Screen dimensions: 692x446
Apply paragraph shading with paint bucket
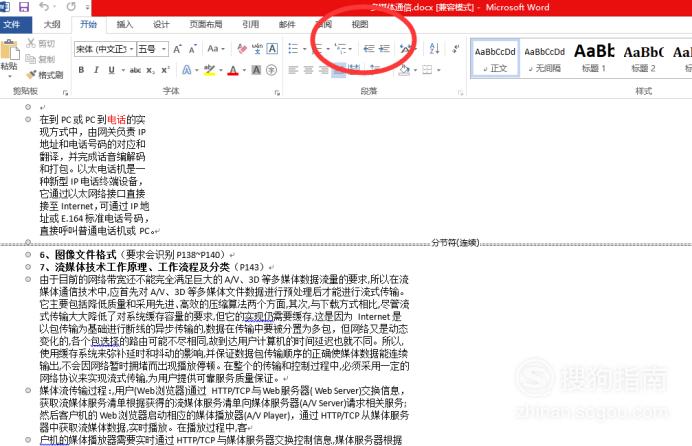click(x=404, y=70)
